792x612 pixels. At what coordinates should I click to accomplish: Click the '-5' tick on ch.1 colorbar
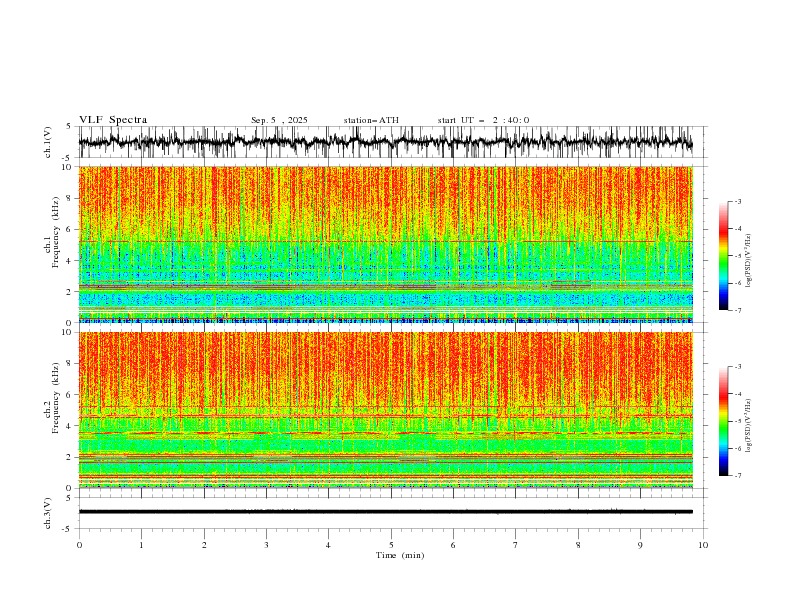coord(737,256)
